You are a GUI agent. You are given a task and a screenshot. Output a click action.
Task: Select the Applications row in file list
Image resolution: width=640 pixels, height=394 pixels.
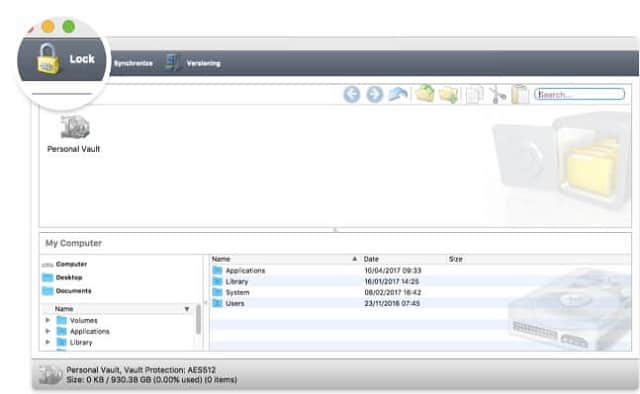click(420, 270)
